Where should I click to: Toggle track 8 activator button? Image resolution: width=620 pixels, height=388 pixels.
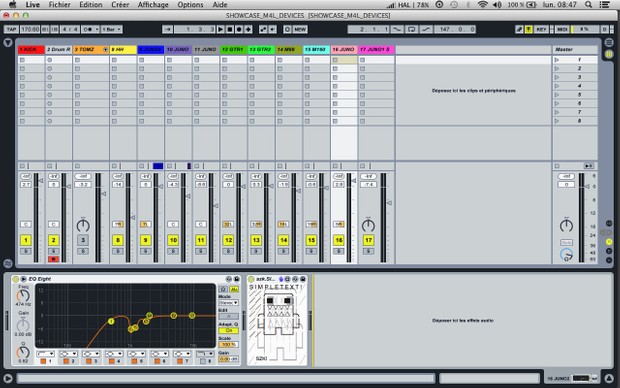(118, 240)
